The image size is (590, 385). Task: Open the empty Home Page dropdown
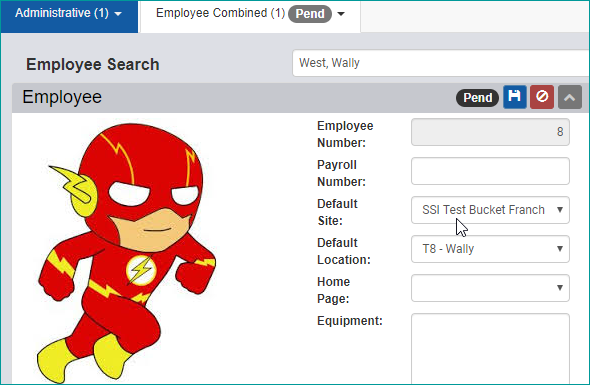coord(490,288)
